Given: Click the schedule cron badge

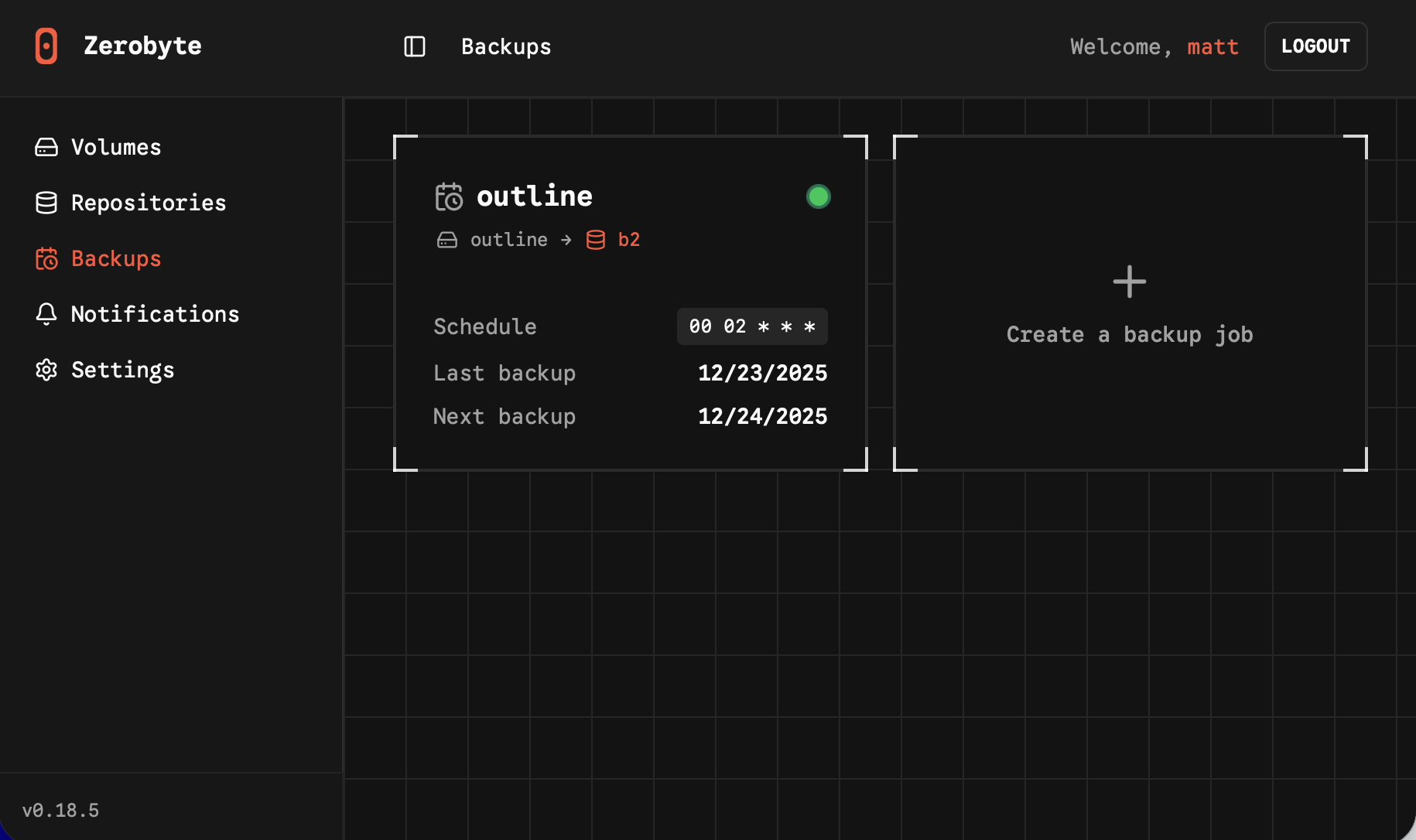Looking at the screenshot, I should [x=752, y=326].
